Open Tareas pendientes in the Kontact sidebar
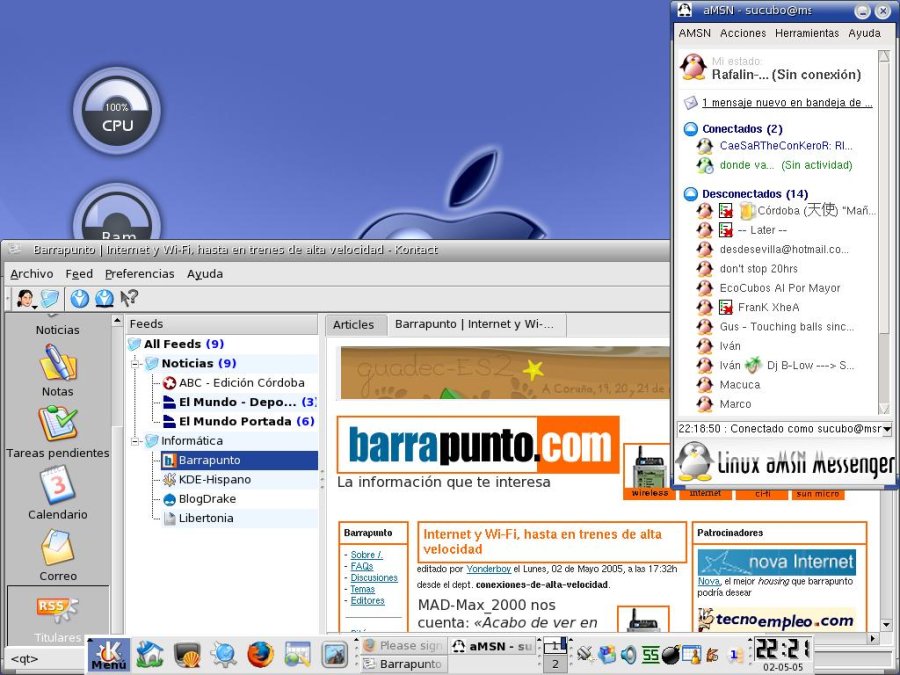900x675 pixels. tap(57, 432)
